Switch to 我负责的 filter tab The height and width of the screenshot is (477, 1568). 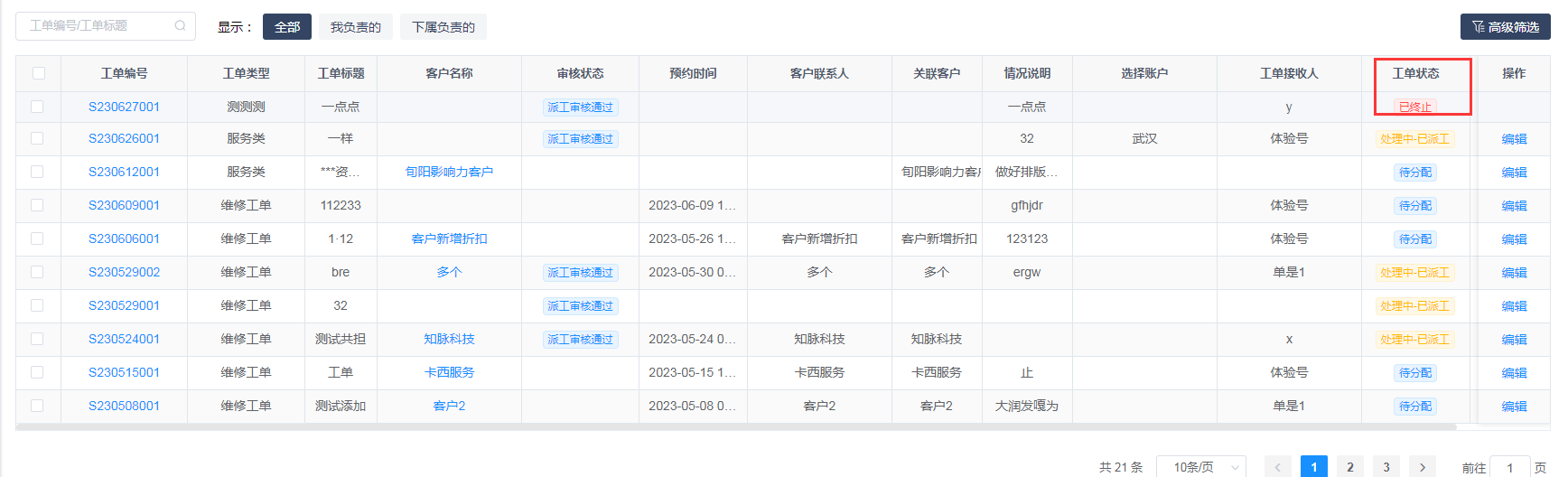pyautogui.click(x=355, y=27)
